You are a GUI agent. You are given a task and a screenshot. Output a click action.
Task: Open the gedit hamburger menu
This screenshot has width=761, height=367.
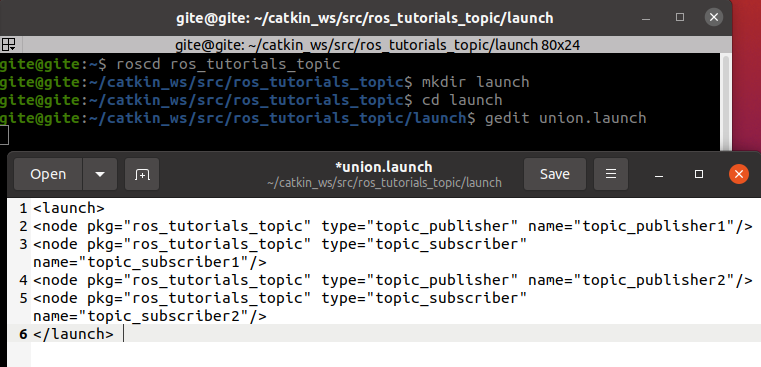point(611,174)
